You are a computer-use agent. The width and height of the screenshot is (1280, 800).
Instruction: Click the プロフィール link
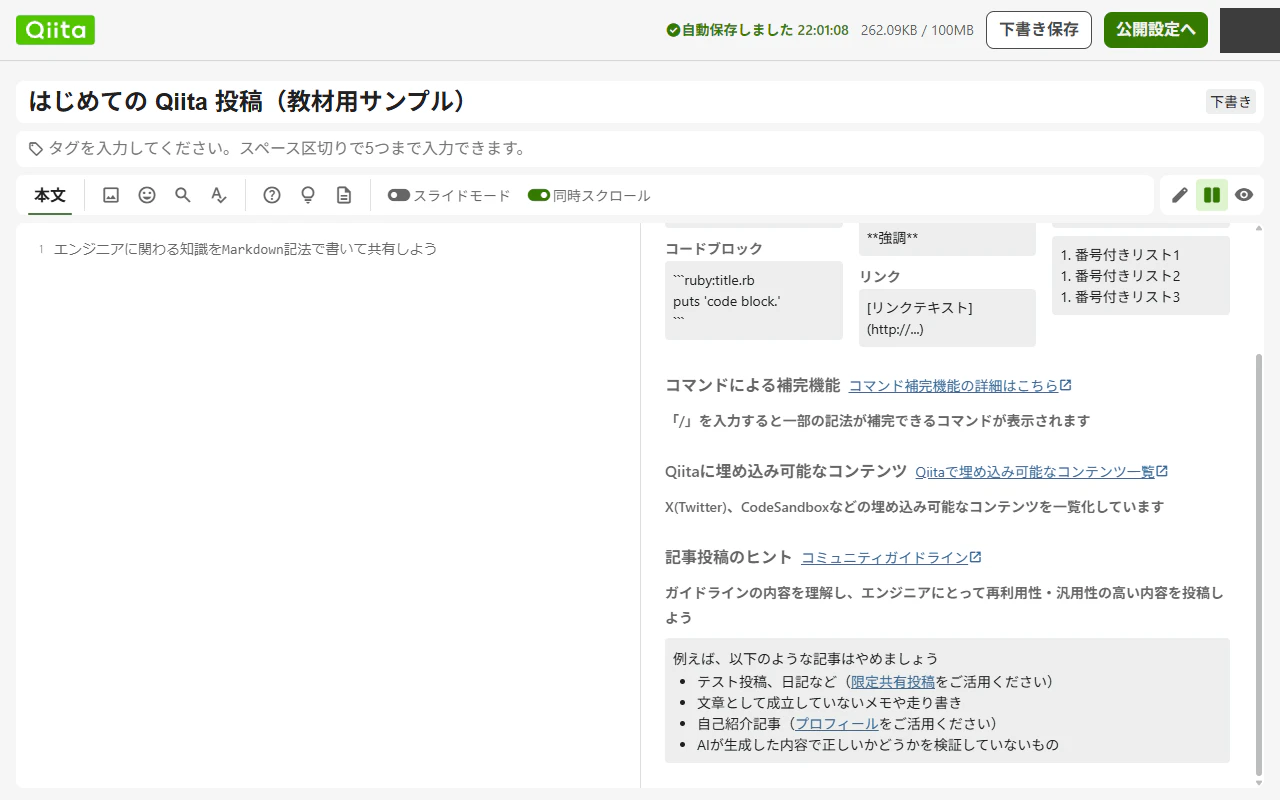(x=837, y=724)
